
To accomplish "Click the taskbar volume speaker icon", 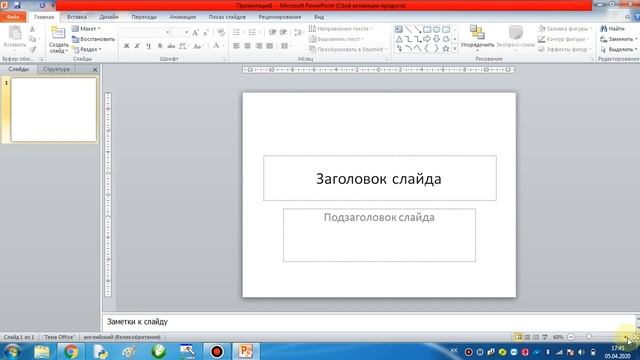I will (x=582, y=352).
